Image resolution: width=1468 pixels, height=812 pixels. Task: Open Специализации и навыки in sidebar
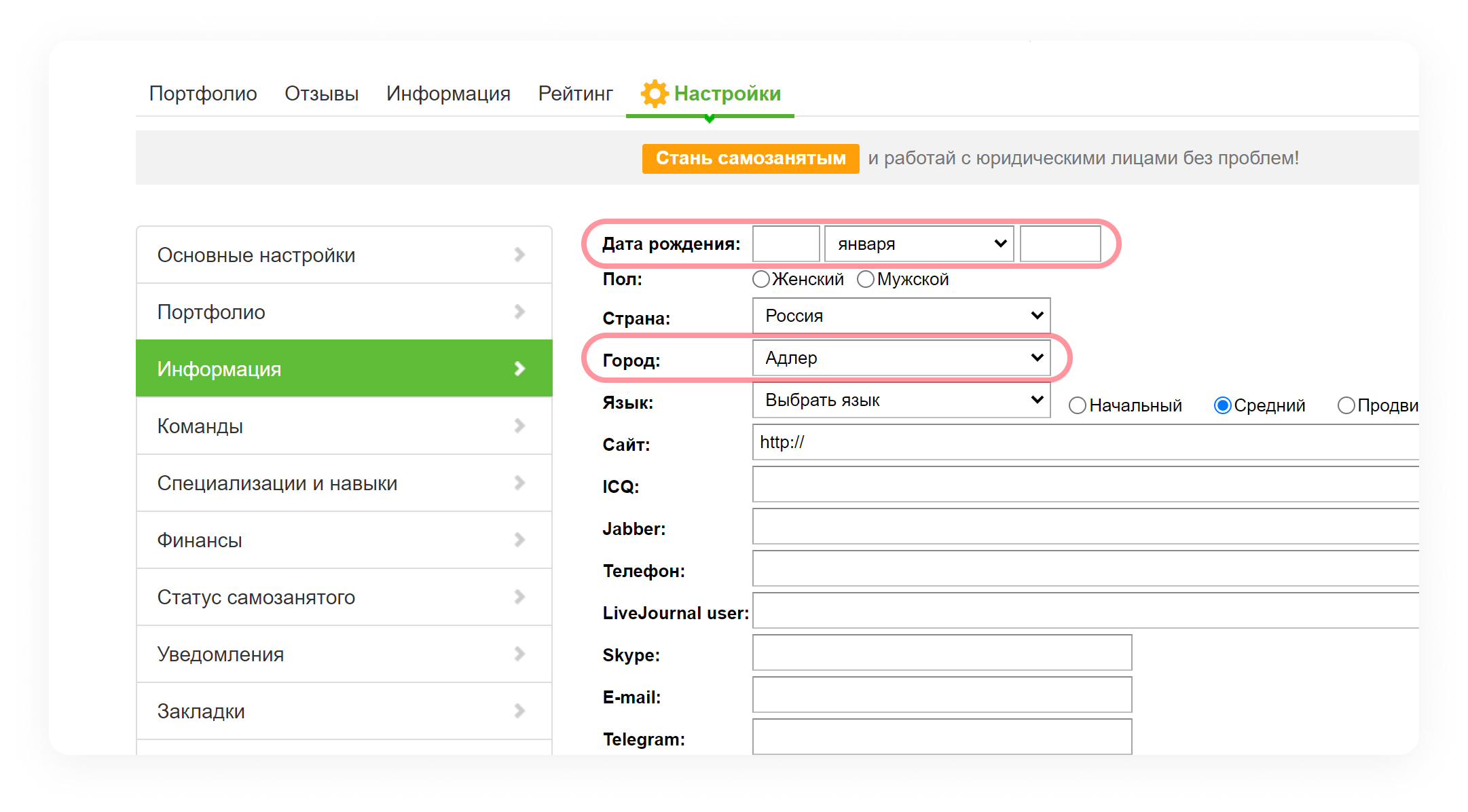coord(344,483)
